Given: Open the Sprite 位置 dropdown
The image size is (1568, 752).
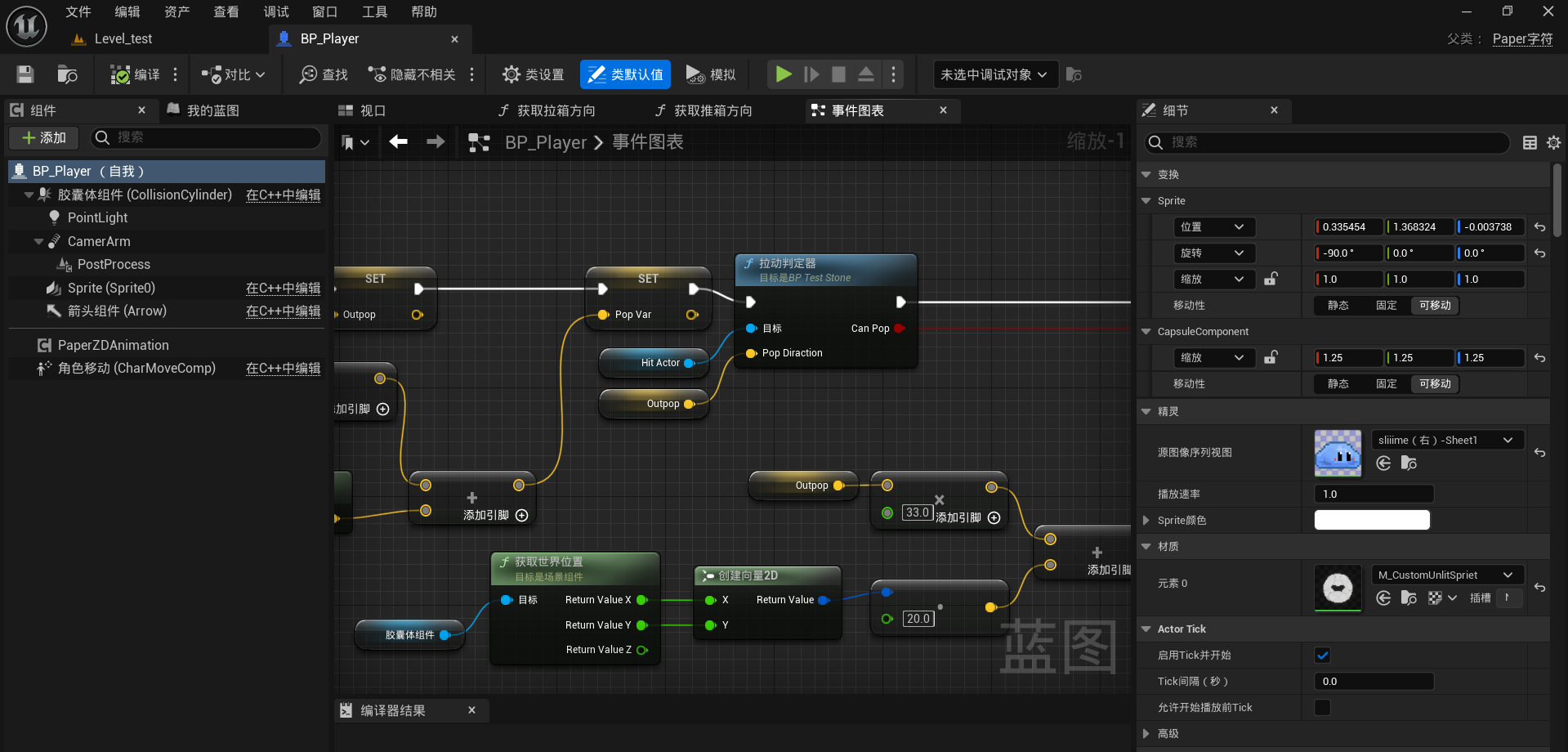Looking at the screenshot, I should [1213, 226].
